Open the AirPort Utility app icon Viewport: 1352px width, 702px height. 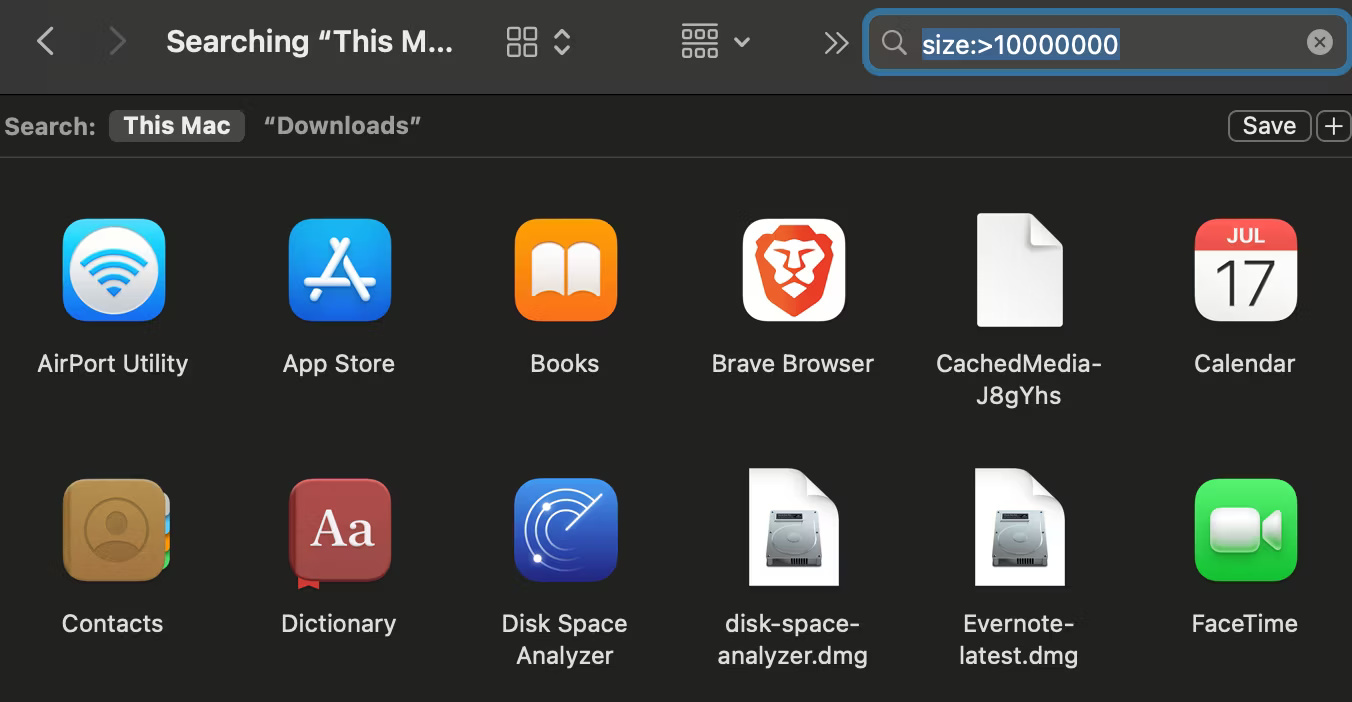(x=113, y=270)
